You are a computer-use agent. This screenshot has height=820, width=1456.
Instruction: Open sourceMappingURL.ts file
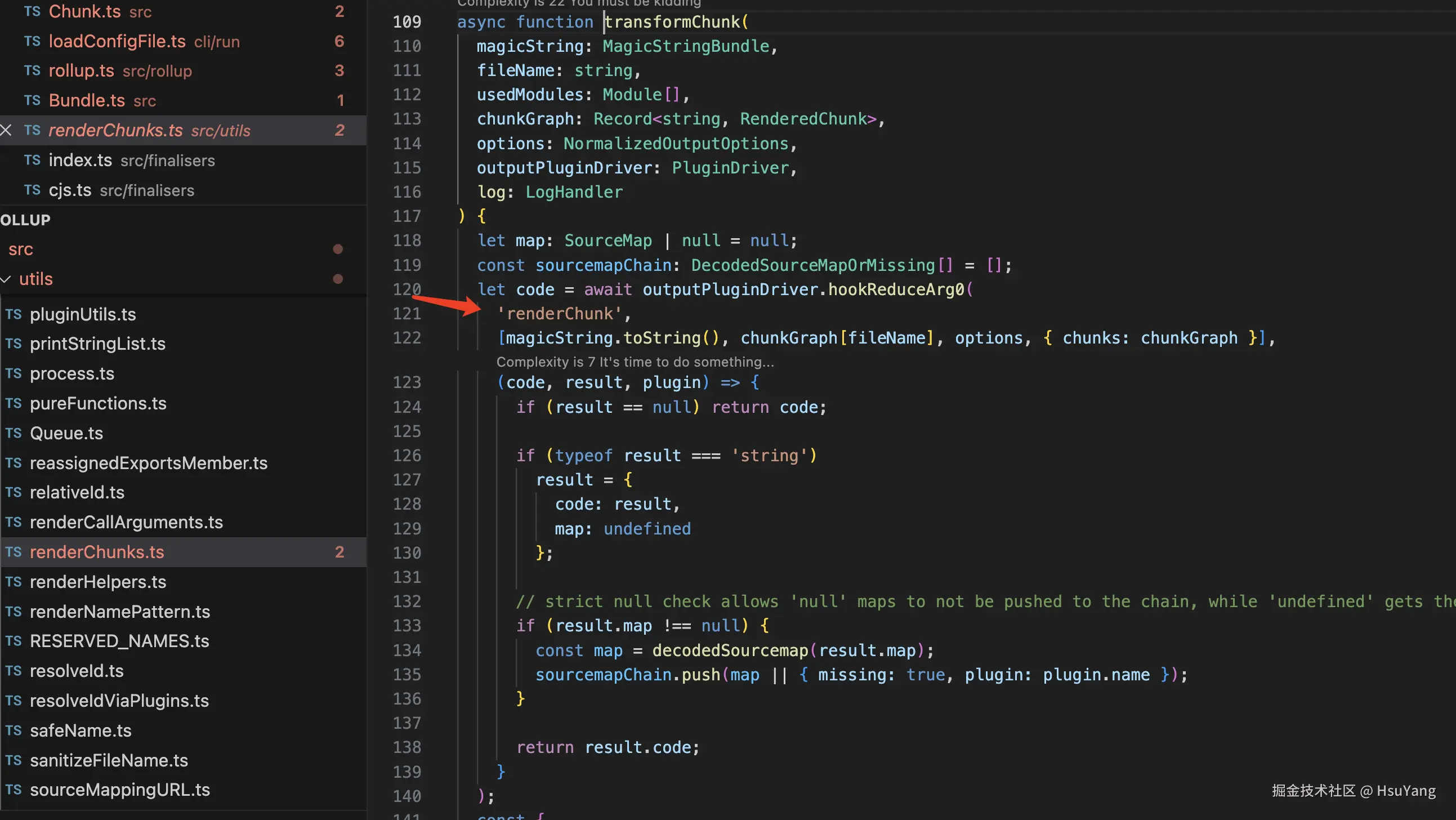(120, 790)
